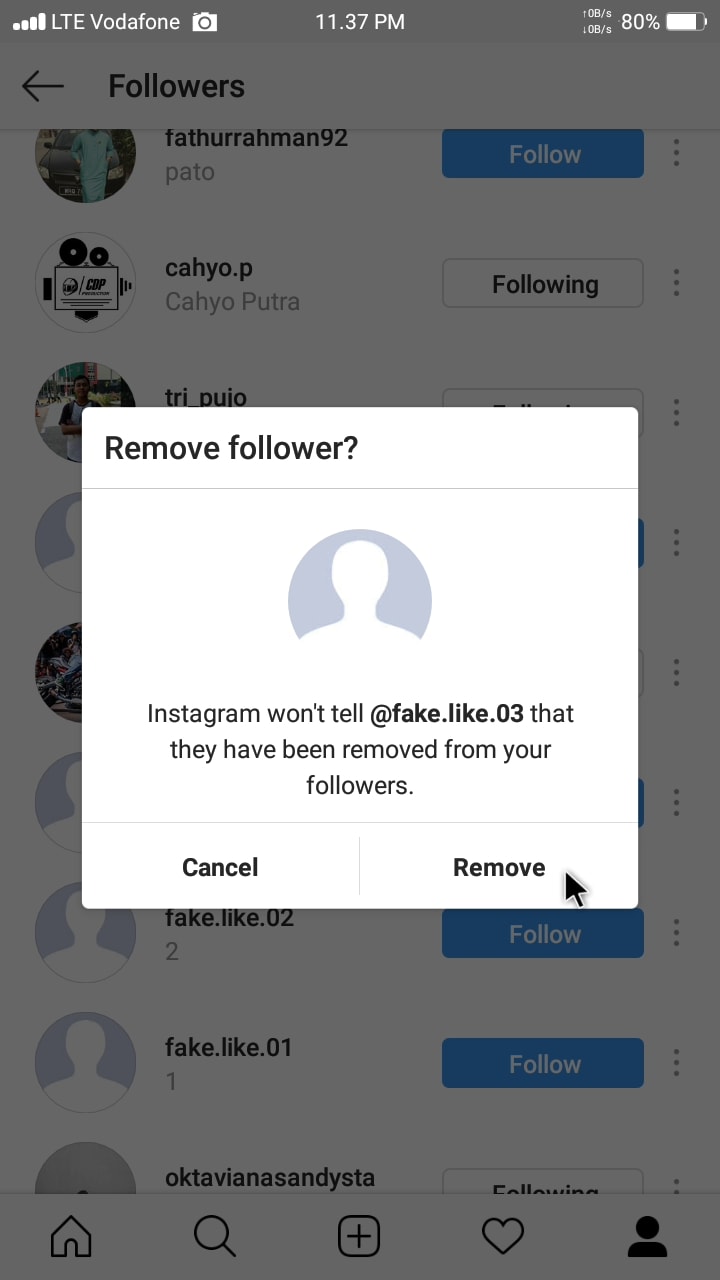
Task: Cancel the Remove follower dialog
Action: click(x=220, y=867)
